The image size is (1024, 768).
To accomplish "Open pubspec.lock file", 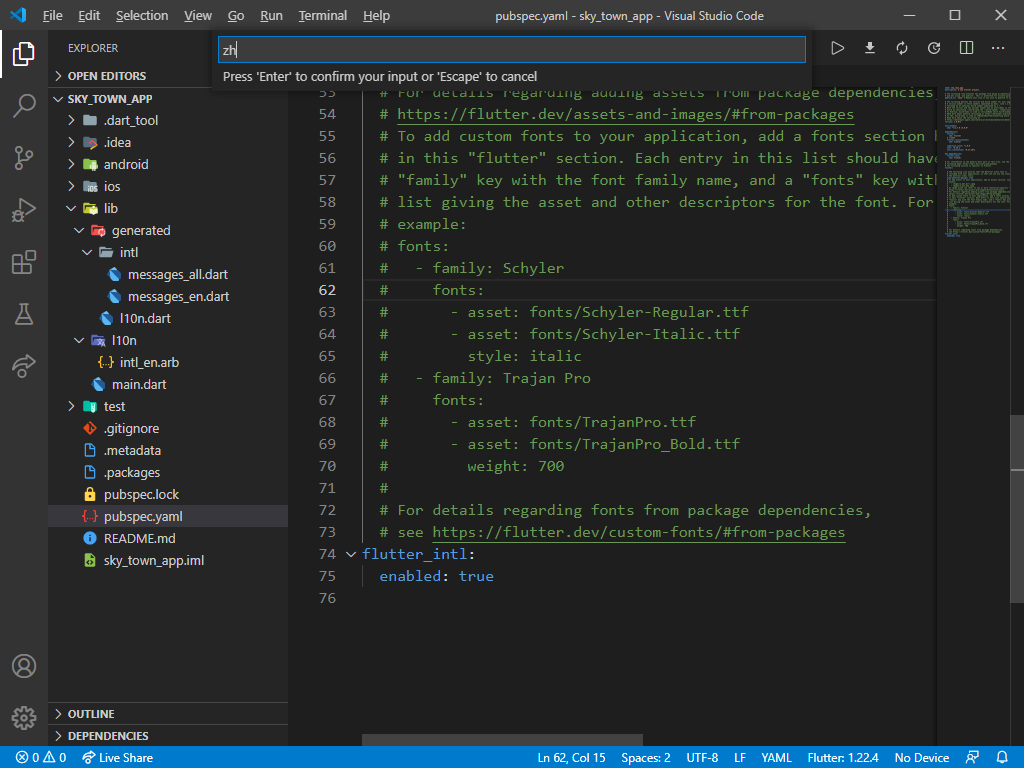I will click(168, 494).
